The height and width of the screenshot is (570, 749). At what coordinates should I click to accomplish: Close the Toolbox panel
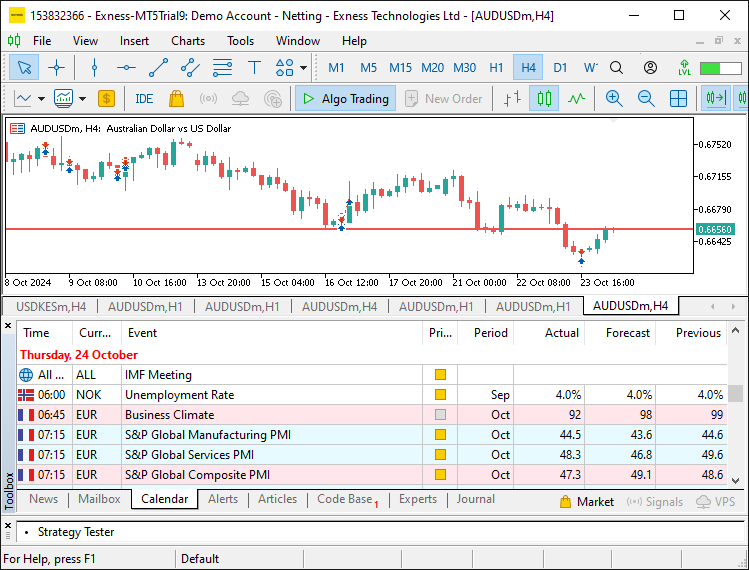[8, 326]
